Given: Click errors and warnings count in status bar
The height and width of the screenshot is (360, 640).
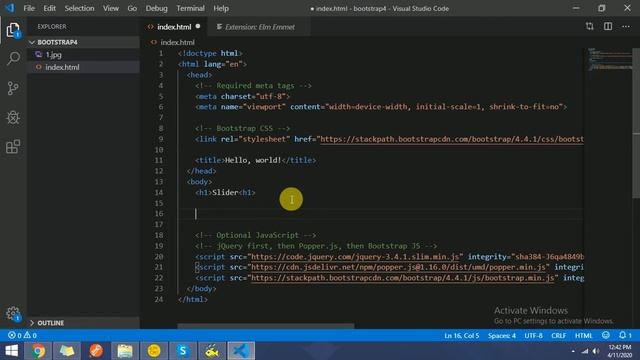Looking at the screenshot, I should pyautogui.click(x=22, y=335).
